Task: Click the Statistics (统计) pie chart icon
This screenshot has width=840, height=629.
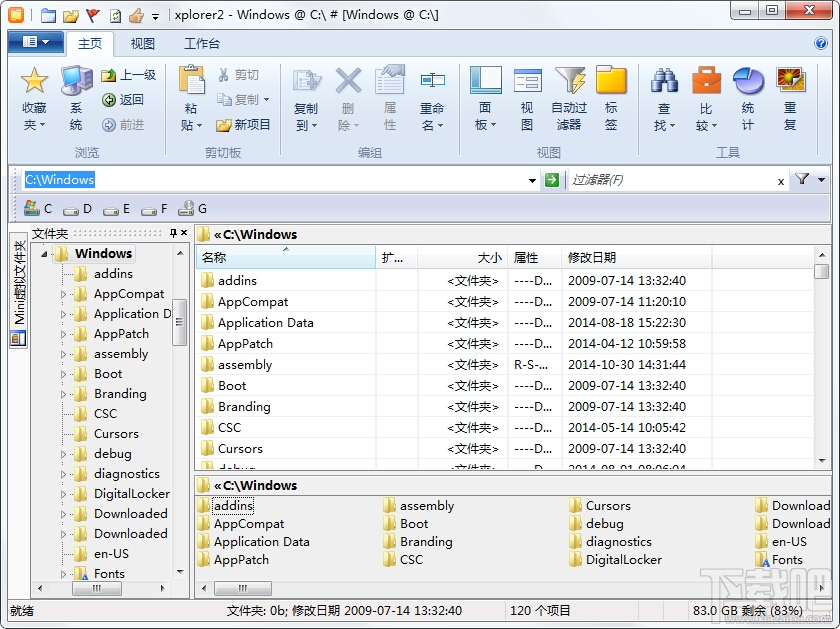Action: (x=748, y=80)
